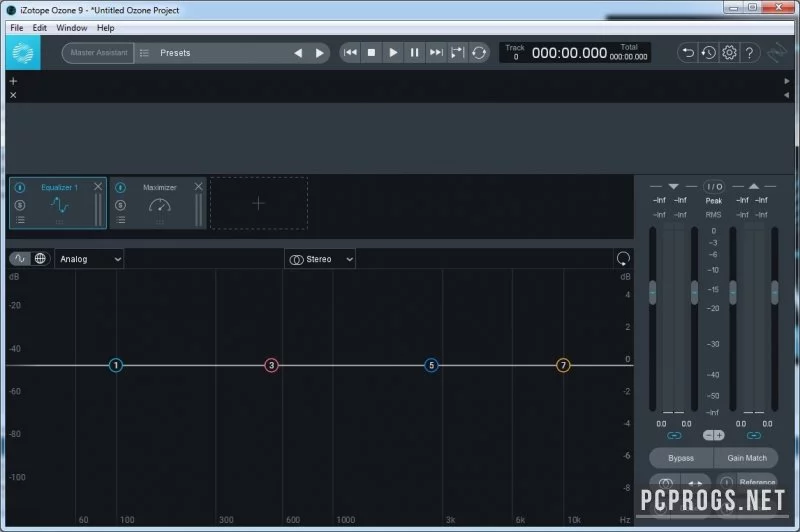
Task: Click the loop region markers icon
Action: tap(458, 53)
